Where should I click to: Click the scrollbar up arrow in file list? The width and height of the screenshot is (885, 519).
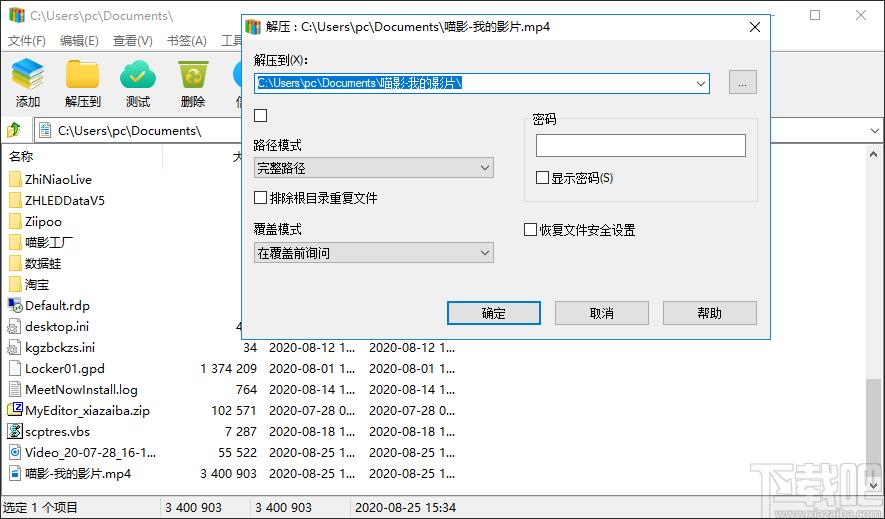click(x=874, y=154)
